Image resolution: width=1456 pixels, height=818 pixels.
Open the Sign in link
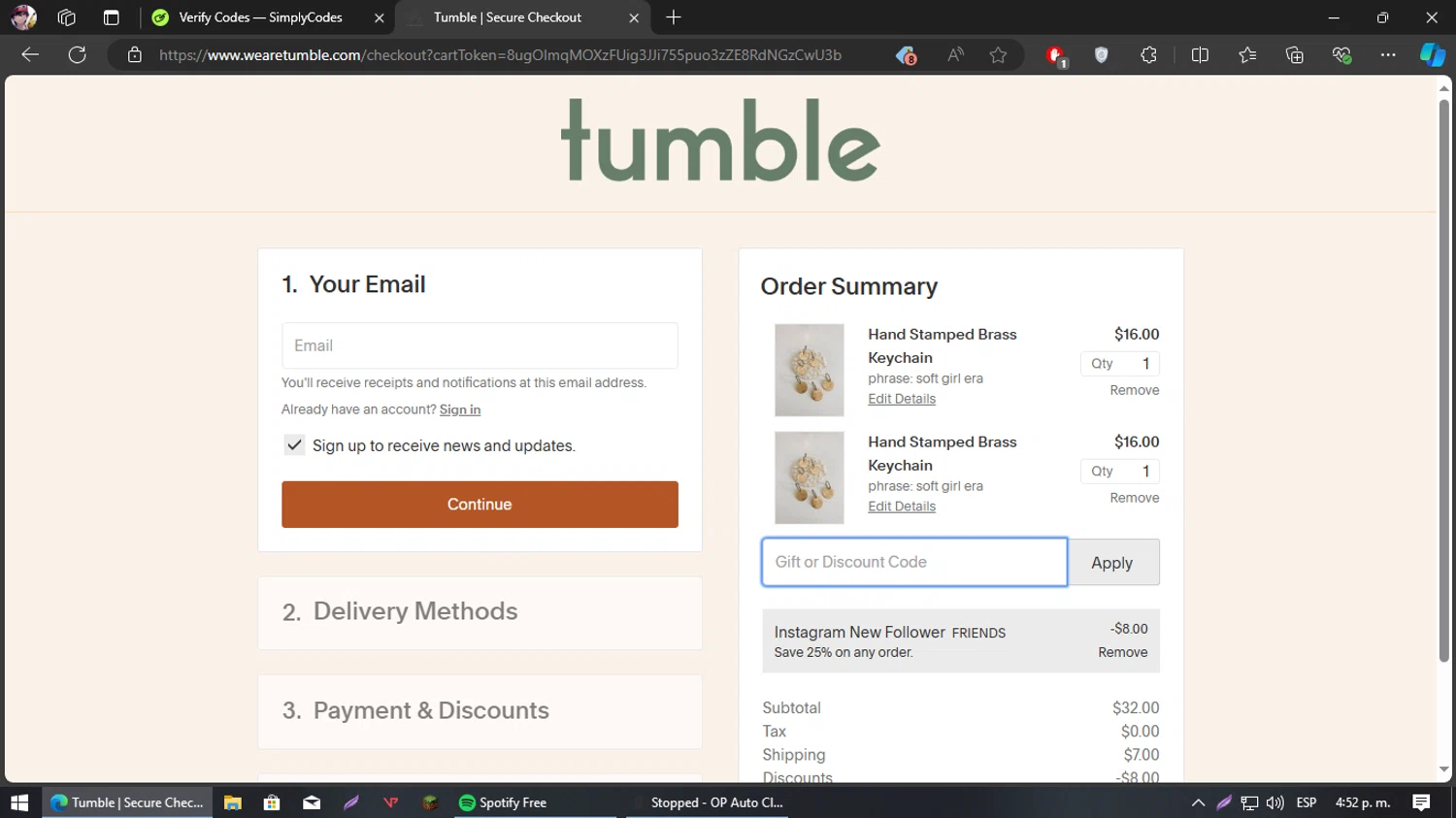(460, 409)
